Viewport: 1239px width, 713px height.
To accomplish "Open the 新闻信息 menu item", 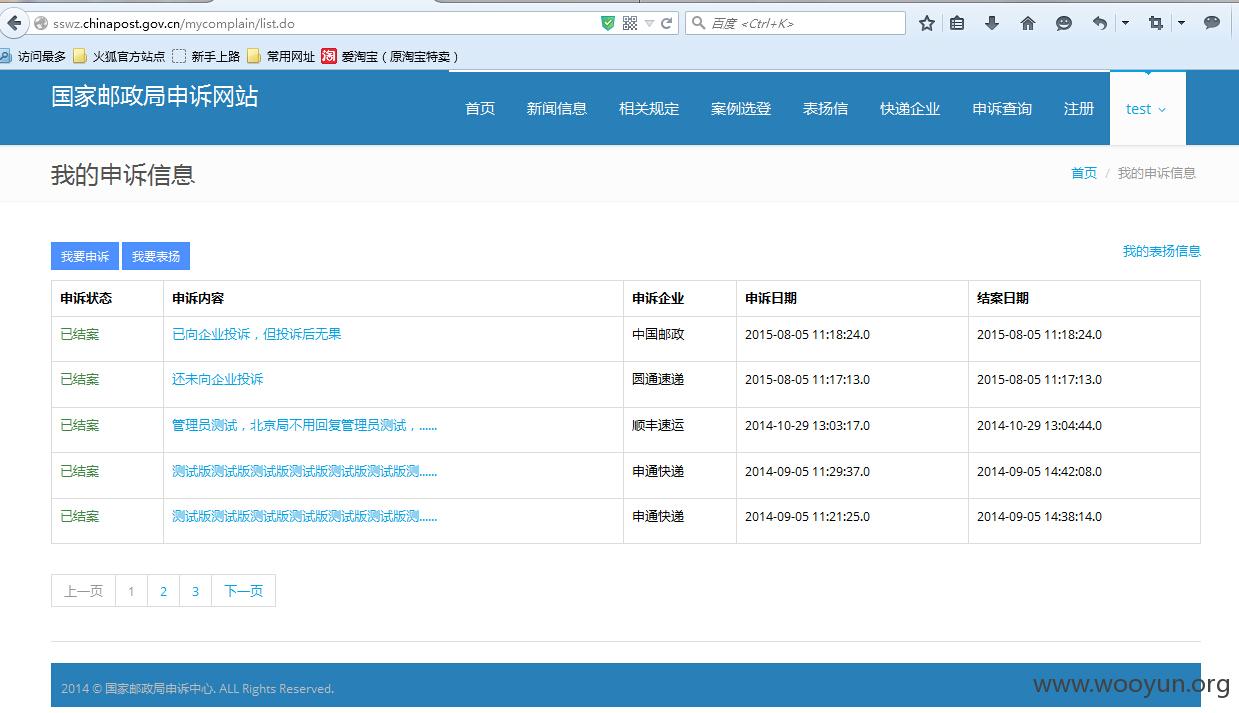I will click(557, 109).
